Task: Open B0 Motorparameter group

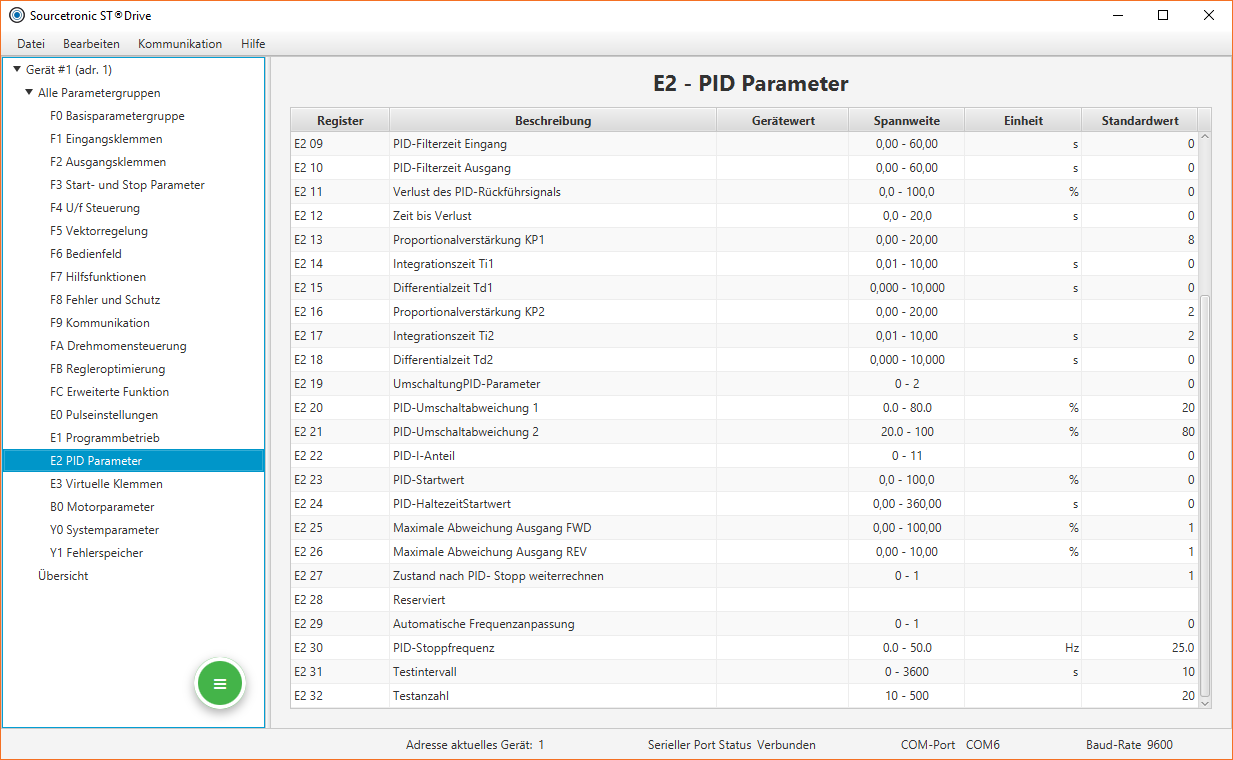Action: (x=102, y=507)
